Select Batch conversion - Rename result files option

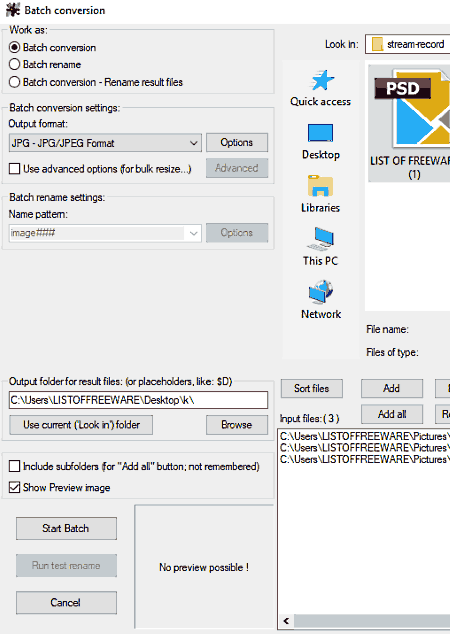(x=15, y=82)
